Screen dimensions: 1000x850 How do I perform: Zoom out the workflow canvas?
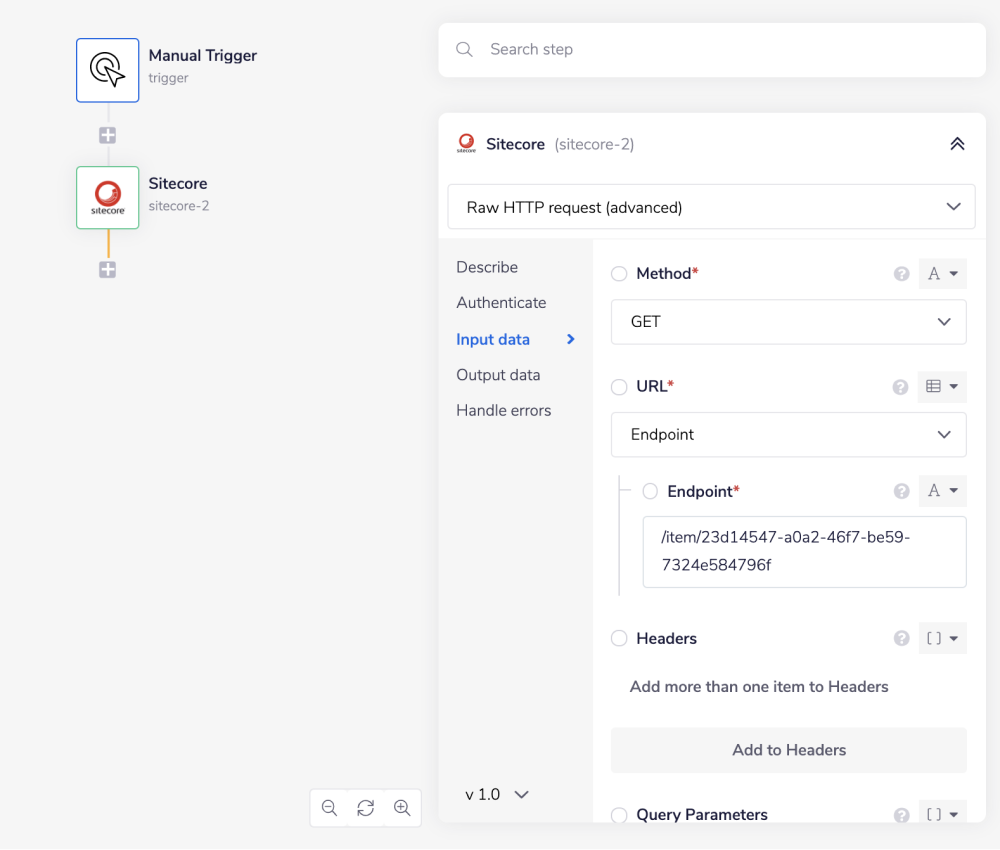point(330,808)
